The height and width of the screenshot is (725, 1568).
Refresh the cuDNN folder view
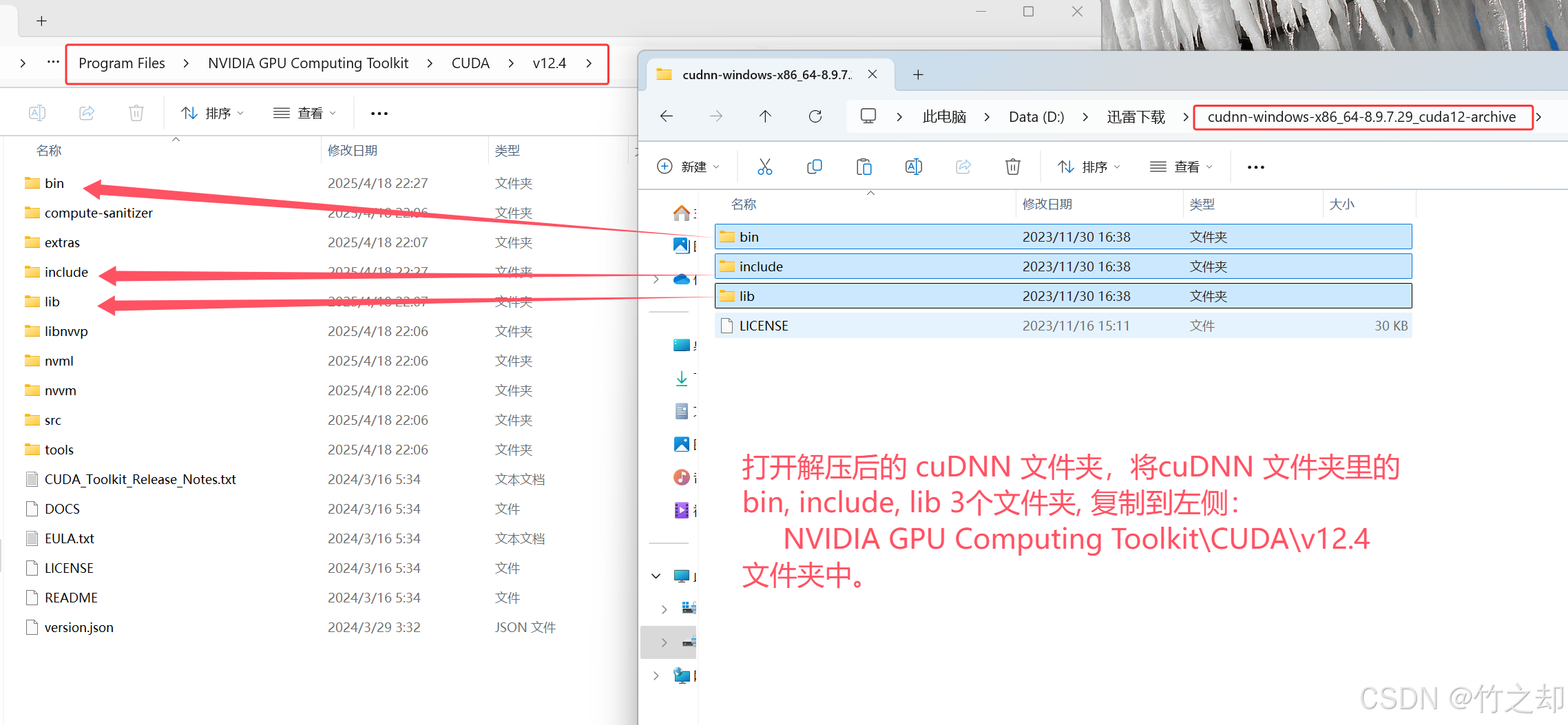click(x=815, y=116)
